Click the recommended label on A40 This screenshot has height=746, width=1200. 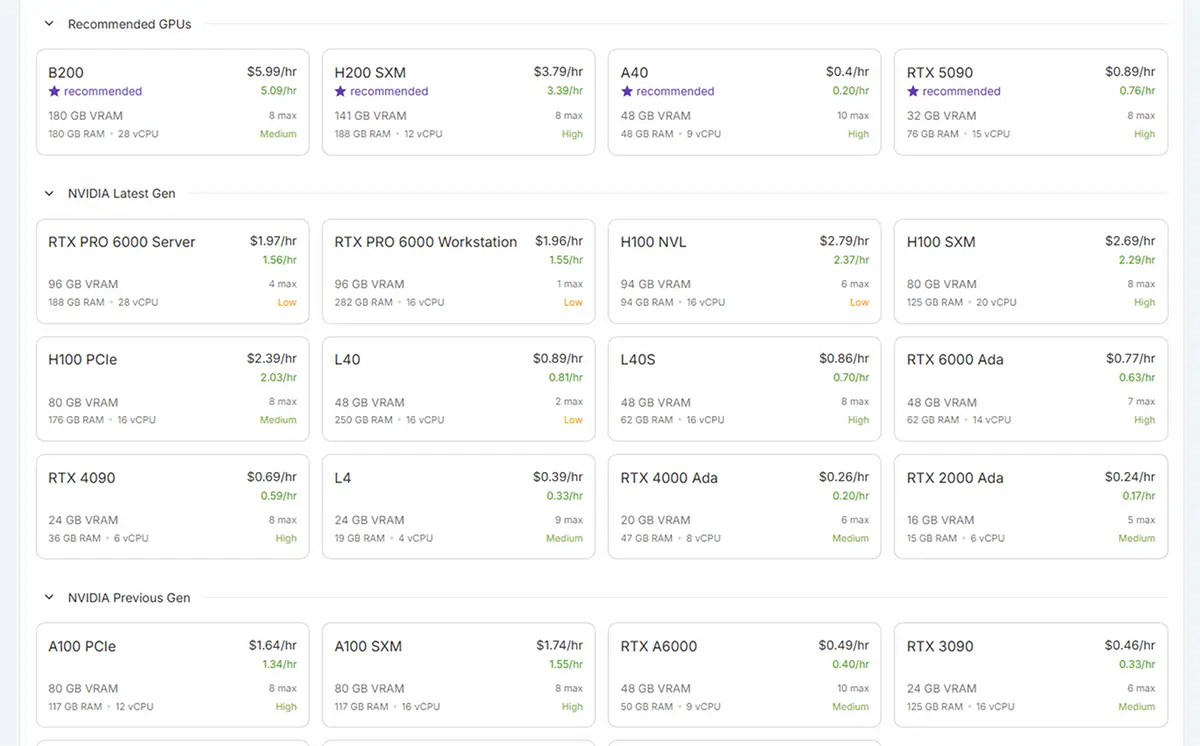click(675, 91)
